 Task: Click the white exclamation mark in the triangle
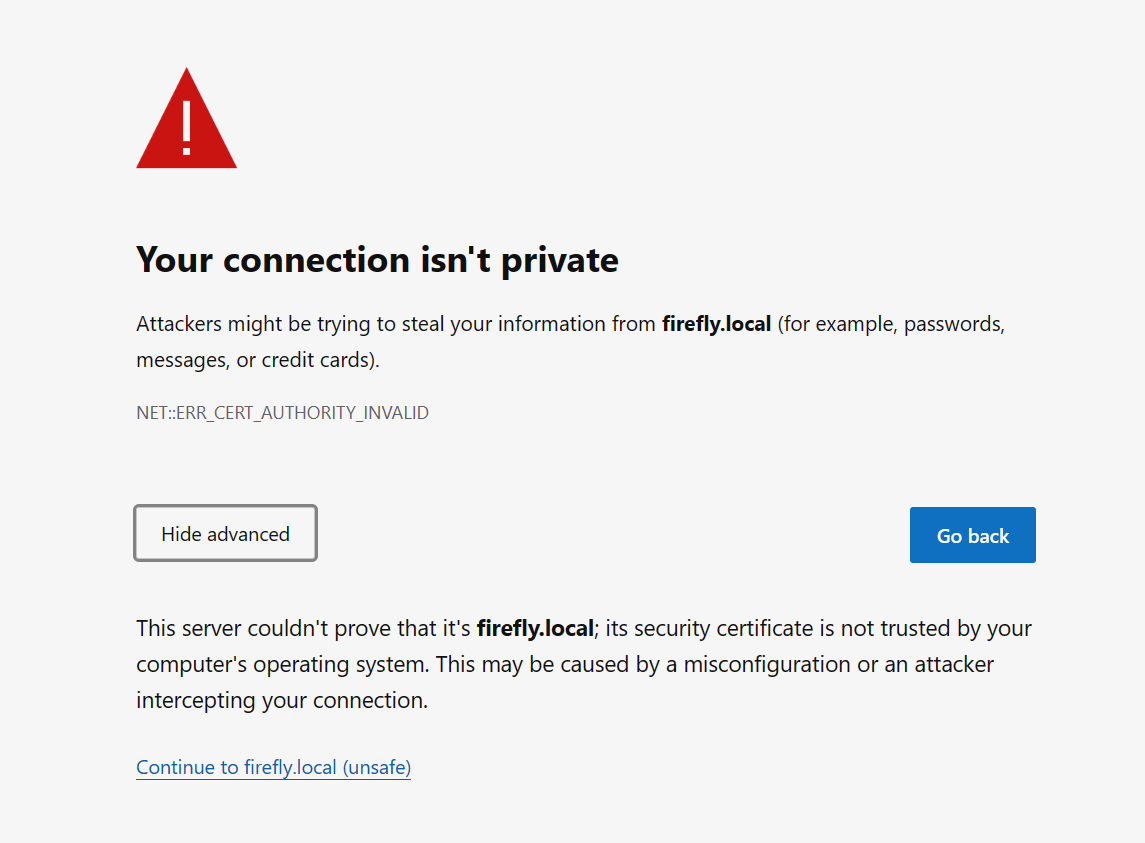186,125
